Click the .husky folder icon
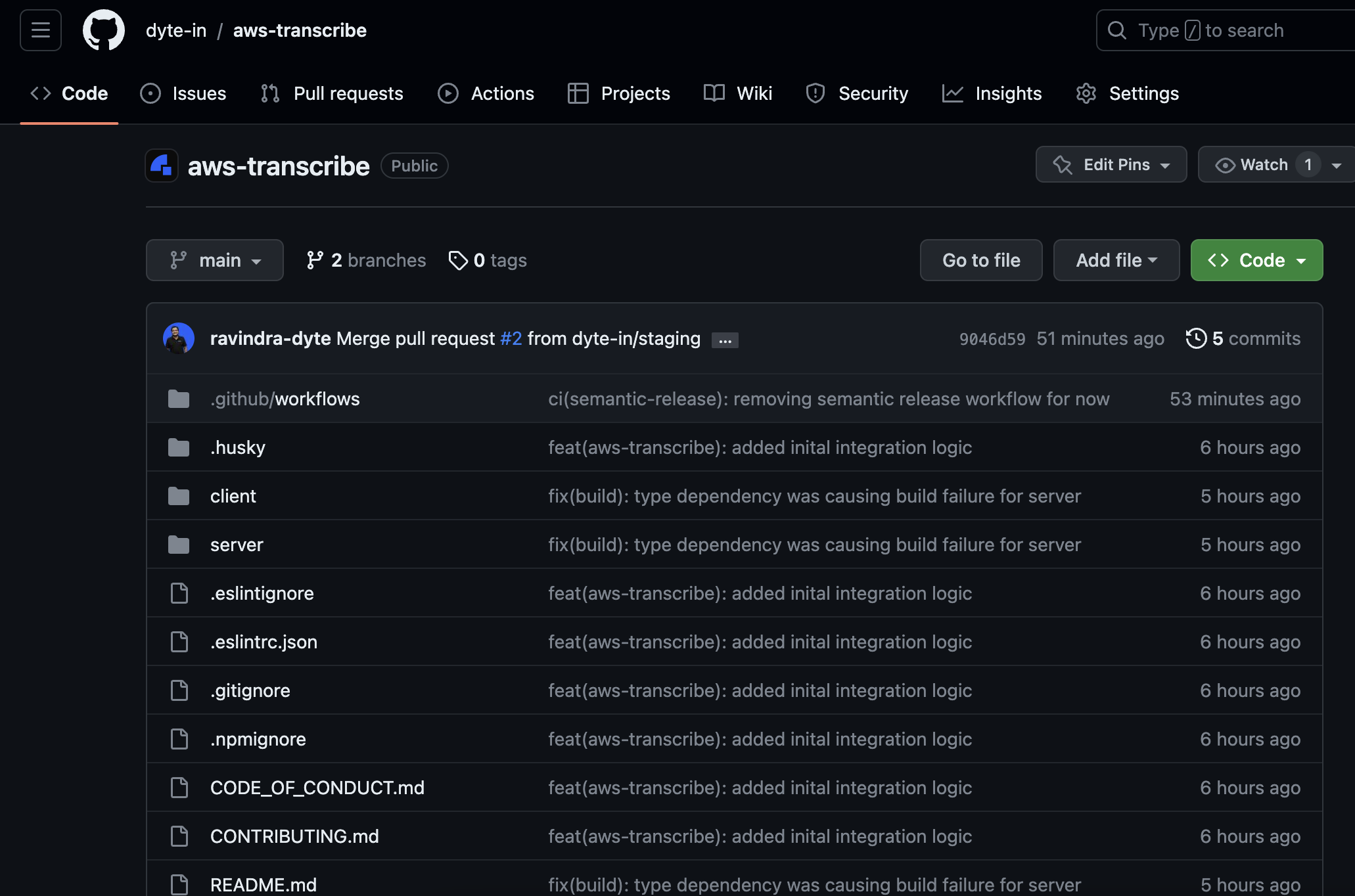1355x896 pixels. tap(179, 447)
